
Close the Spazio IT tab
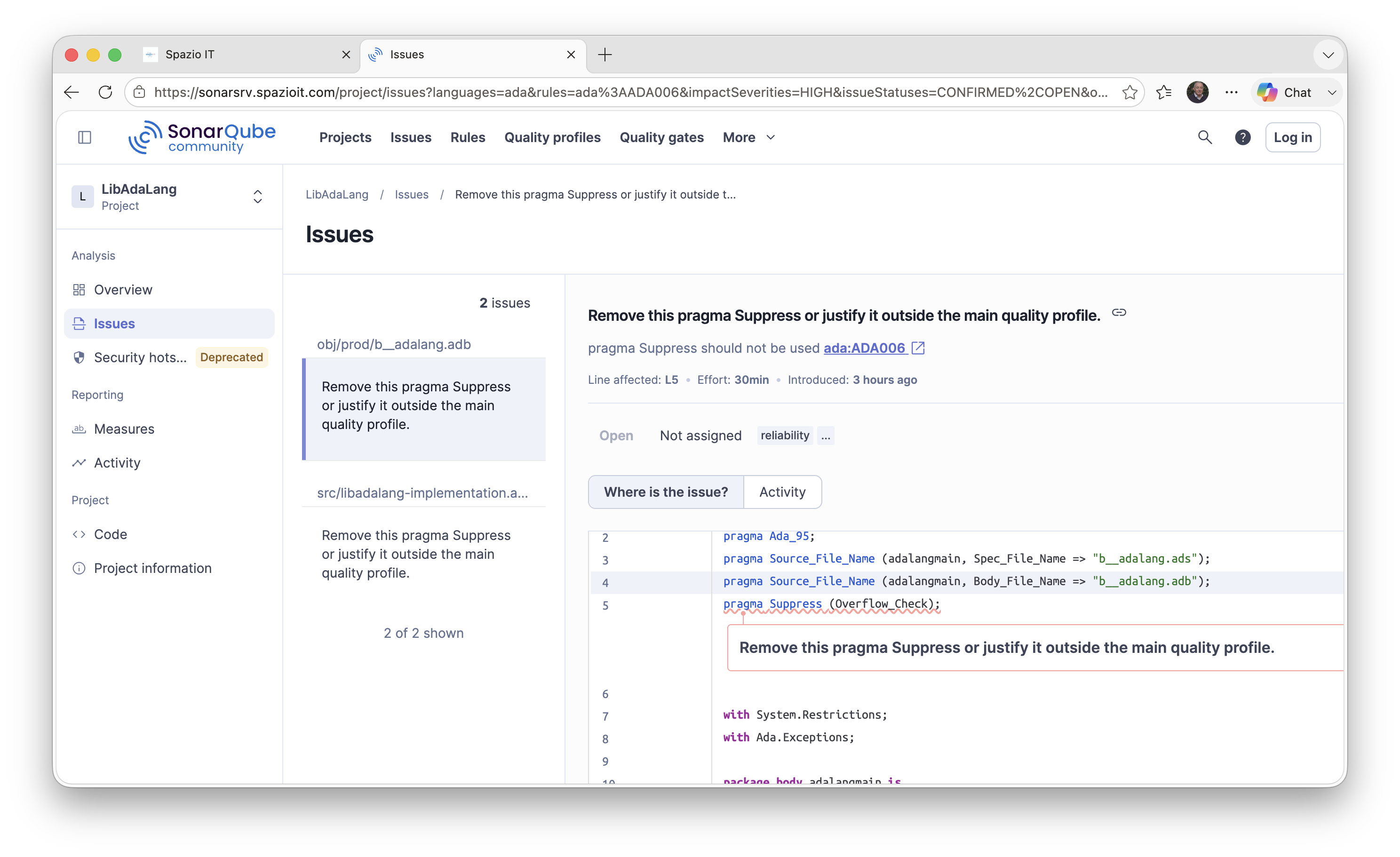click(x=346, y=55)
